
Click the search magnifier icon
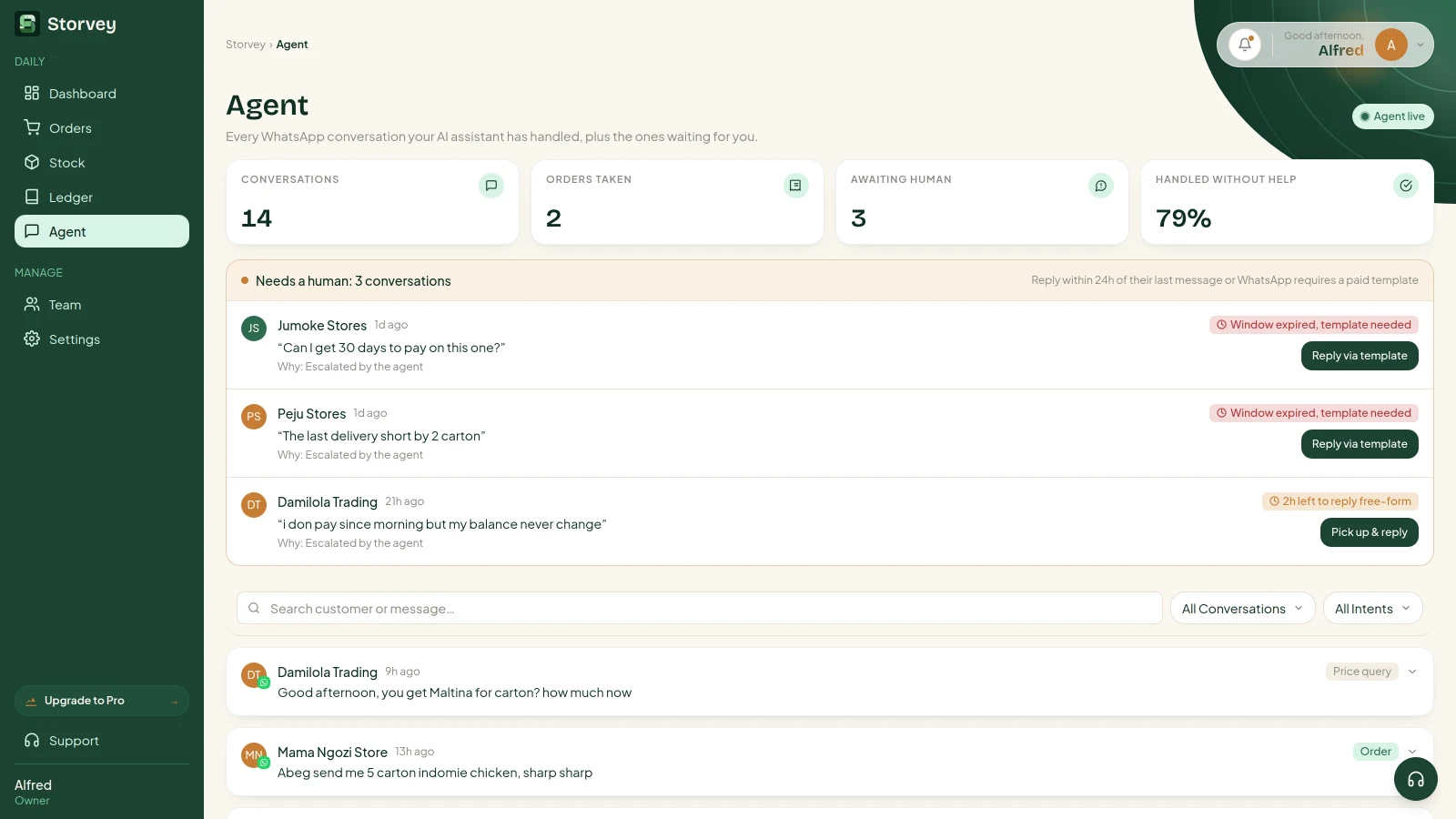tap(254, 608)
